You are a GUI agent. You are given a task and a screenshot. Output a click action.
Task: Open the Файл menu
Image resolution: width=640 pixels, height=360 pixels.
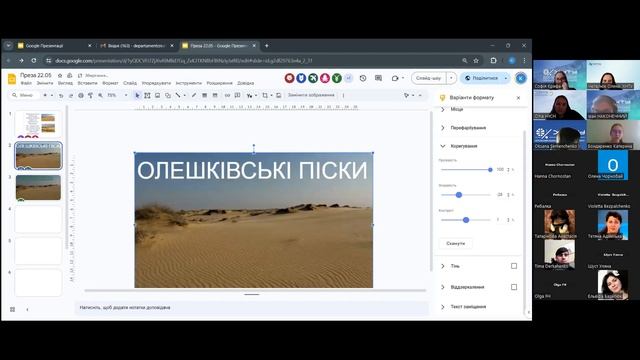[26, 83]
